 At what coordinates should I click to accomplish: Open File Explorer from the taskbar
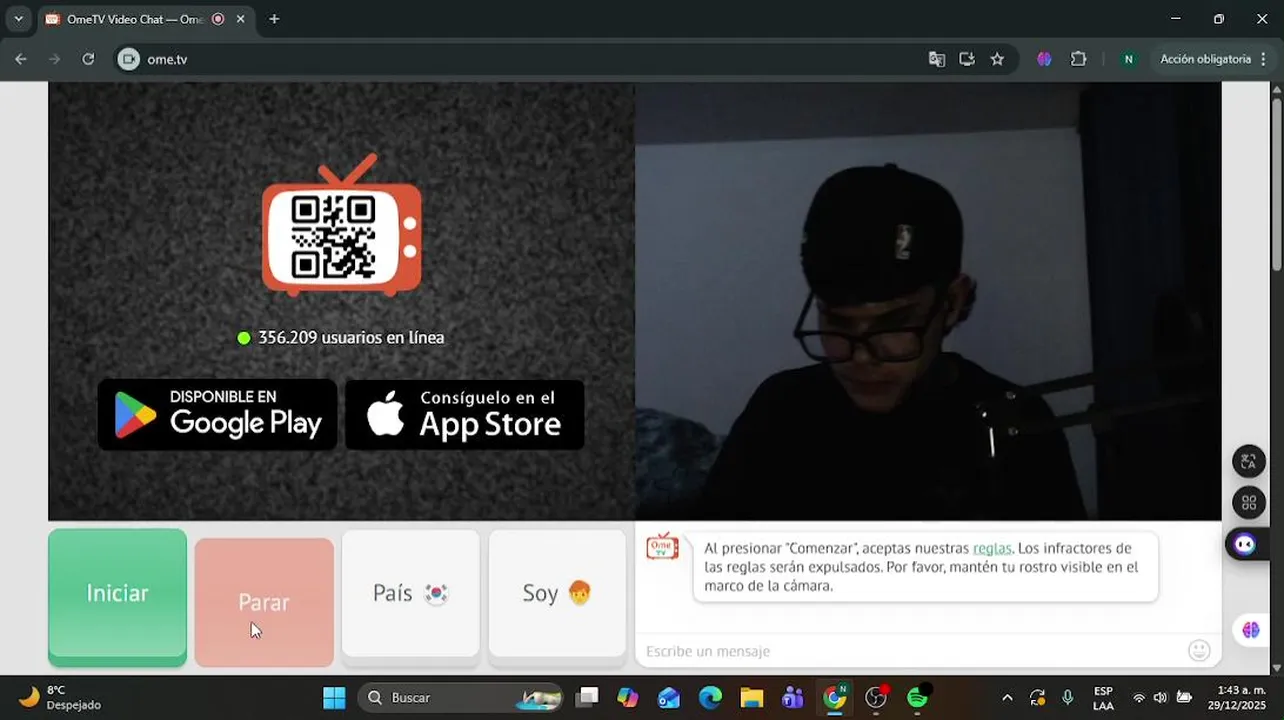[x=752, y=697]
